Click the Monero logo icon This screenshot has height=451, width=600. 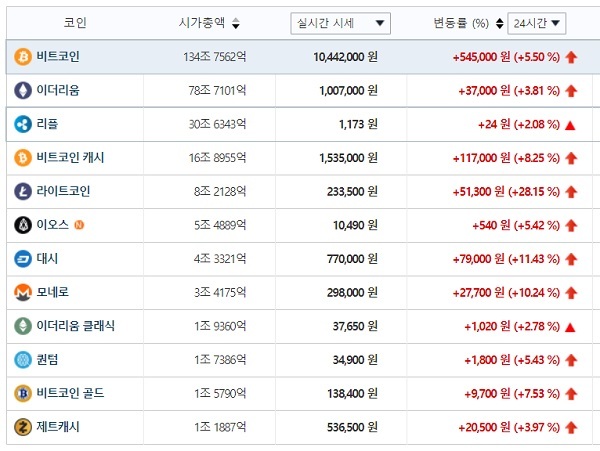click(x=23, y=293)
